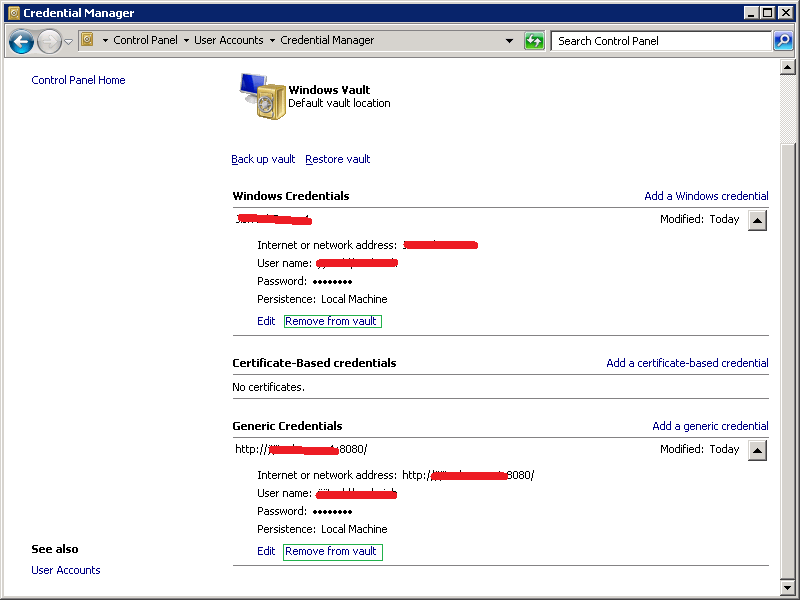The image size is (800, 600).
Task: Go back with the blue Back arrow
Action: [x=21, y=41]
